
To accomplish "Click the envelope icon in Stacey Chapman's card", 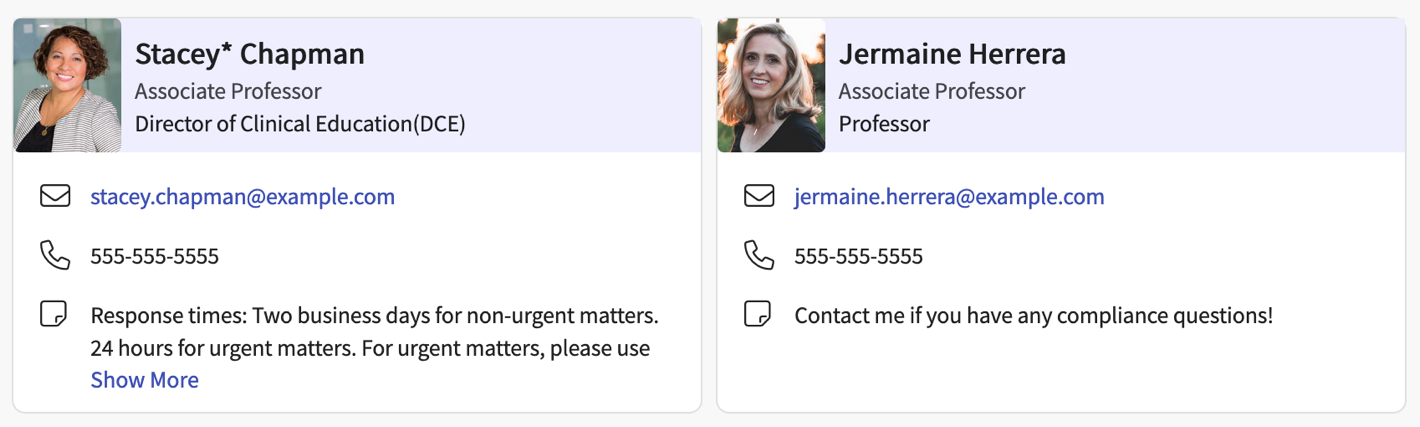I will pyautogui.click(x=55, y=196).
